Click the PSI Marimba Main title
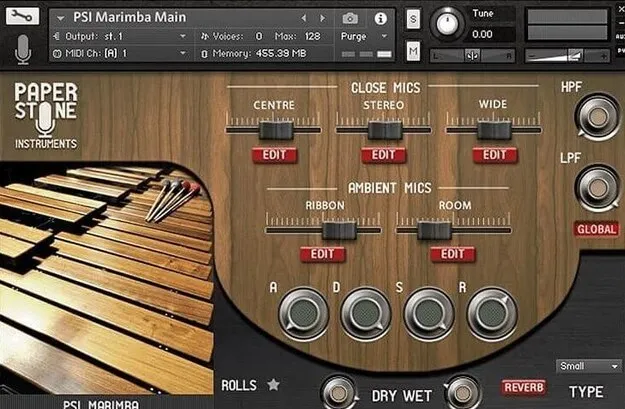The image size is (625, 409). pos(130,18)
